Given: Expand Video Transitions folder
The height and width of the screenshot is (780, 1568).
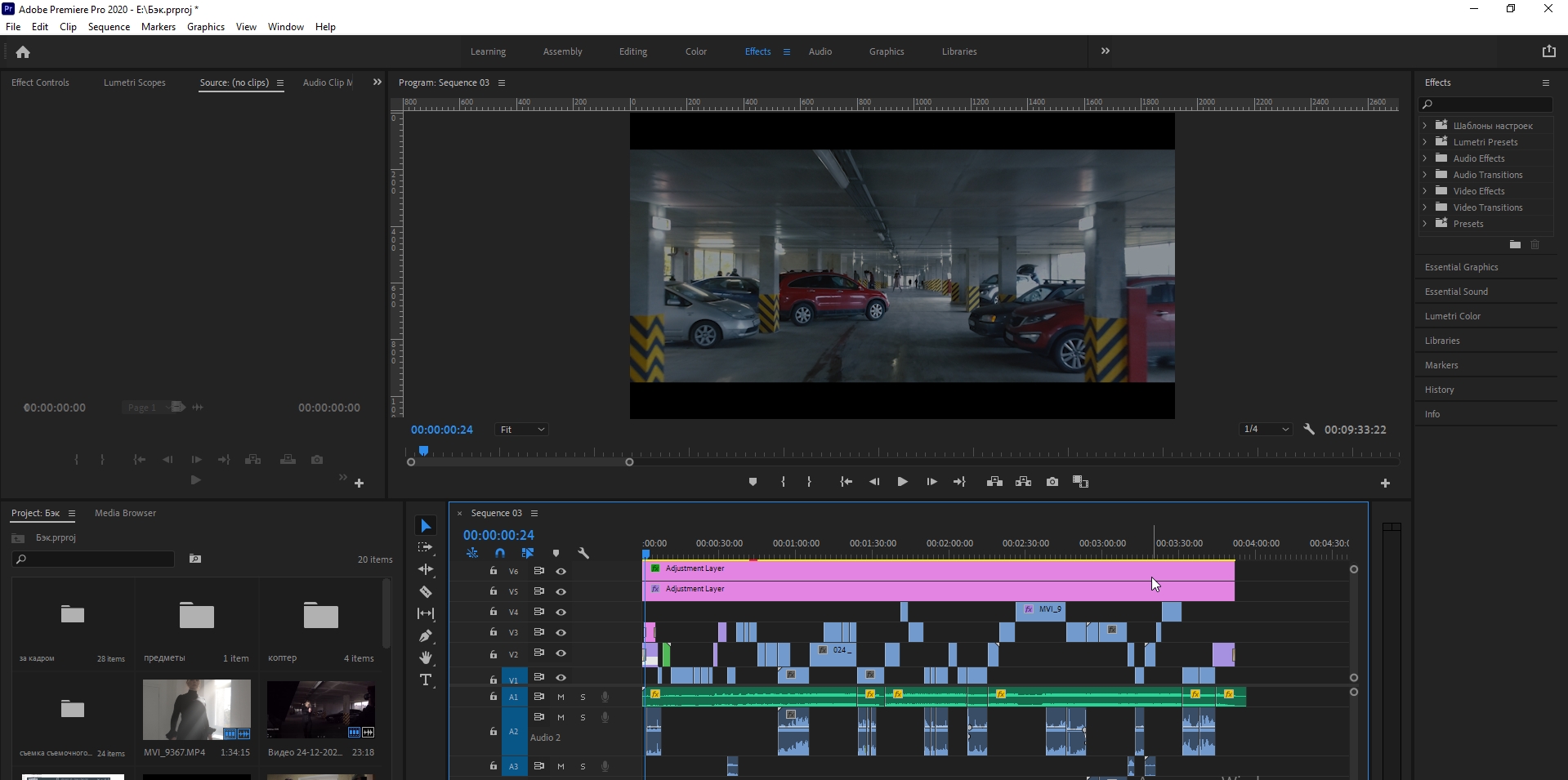Looking at the screenshot, I should (x=1425, y=207).
